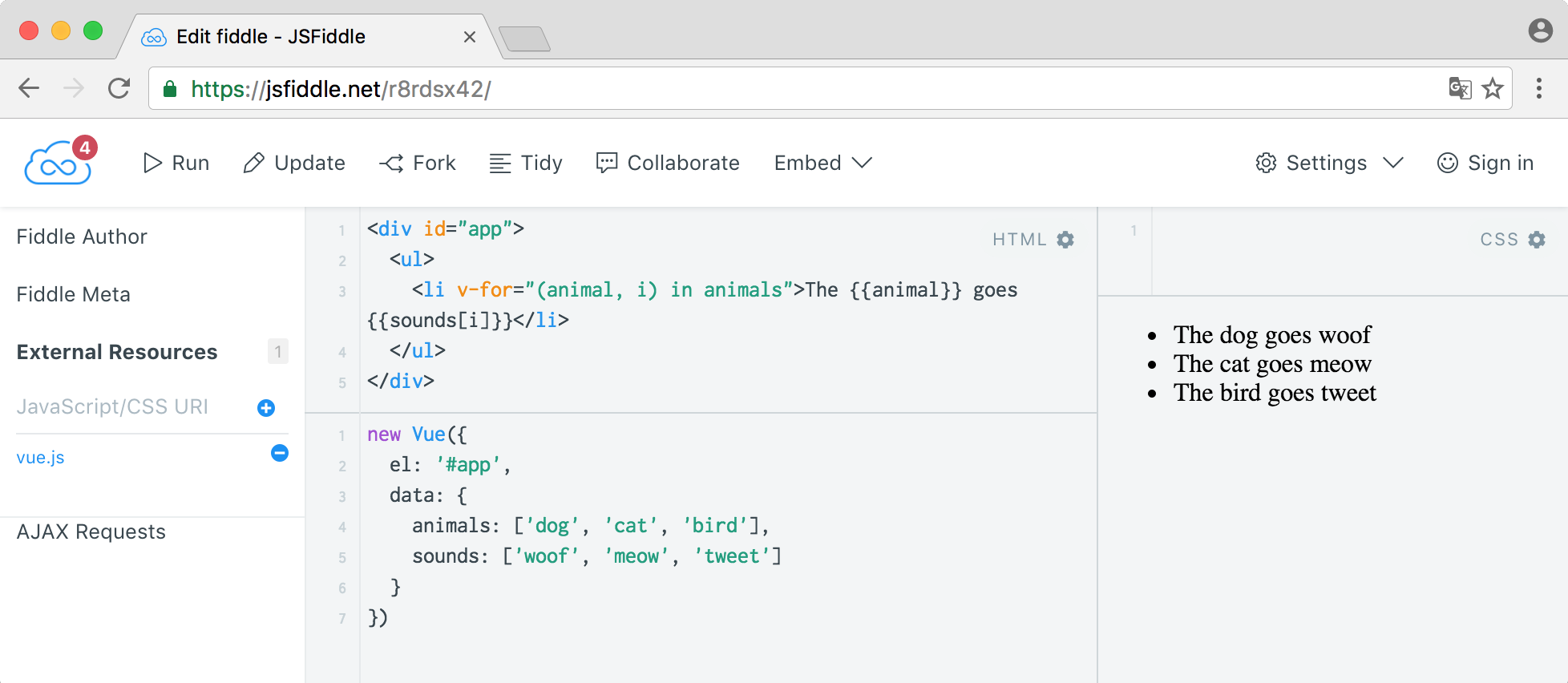Image resolution: width=1568 pixels, height=683 pixels.
Task: Open Chrome three-dot menu
Action: coord(1538,88)
